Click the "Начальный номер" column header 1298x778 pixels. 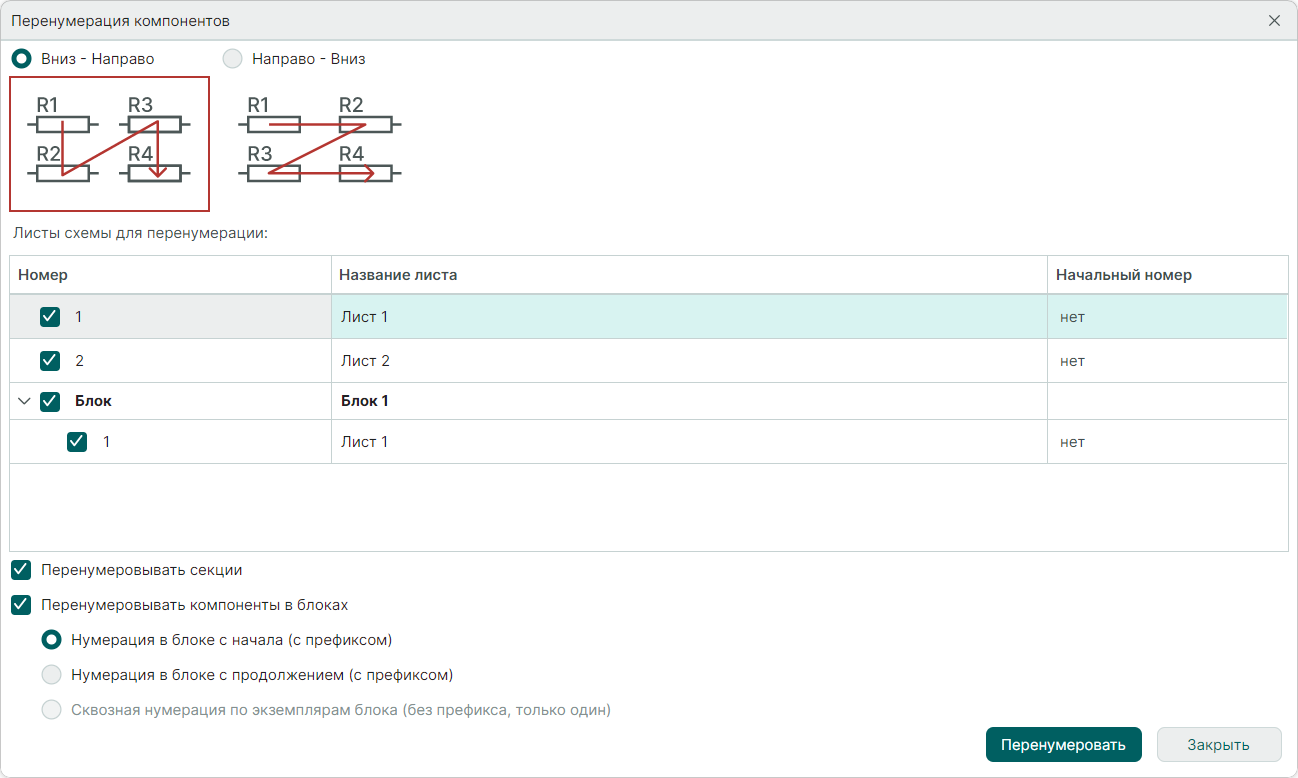1123,275
